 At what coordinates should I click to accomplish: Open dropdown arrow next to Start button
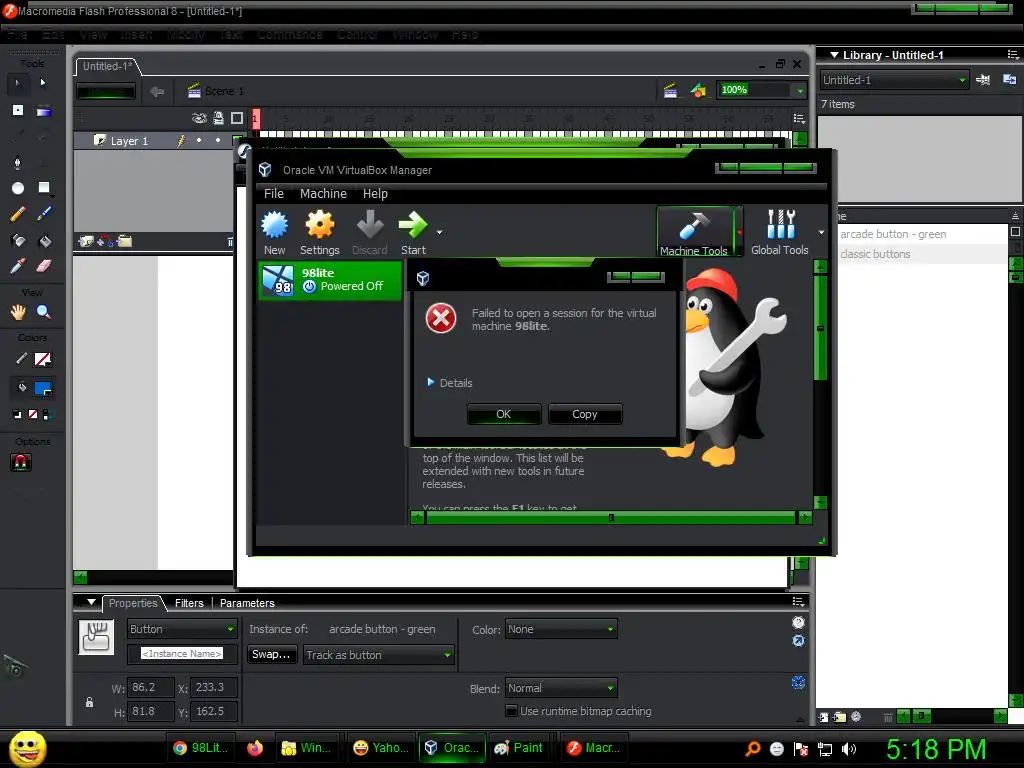tap(440, 232)
